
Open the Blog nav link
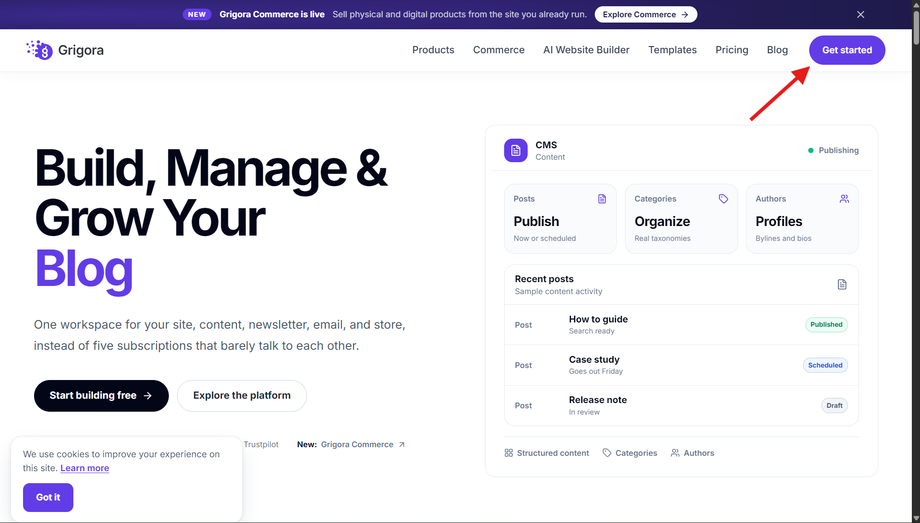pyautogui.click(x=777, y=50)
